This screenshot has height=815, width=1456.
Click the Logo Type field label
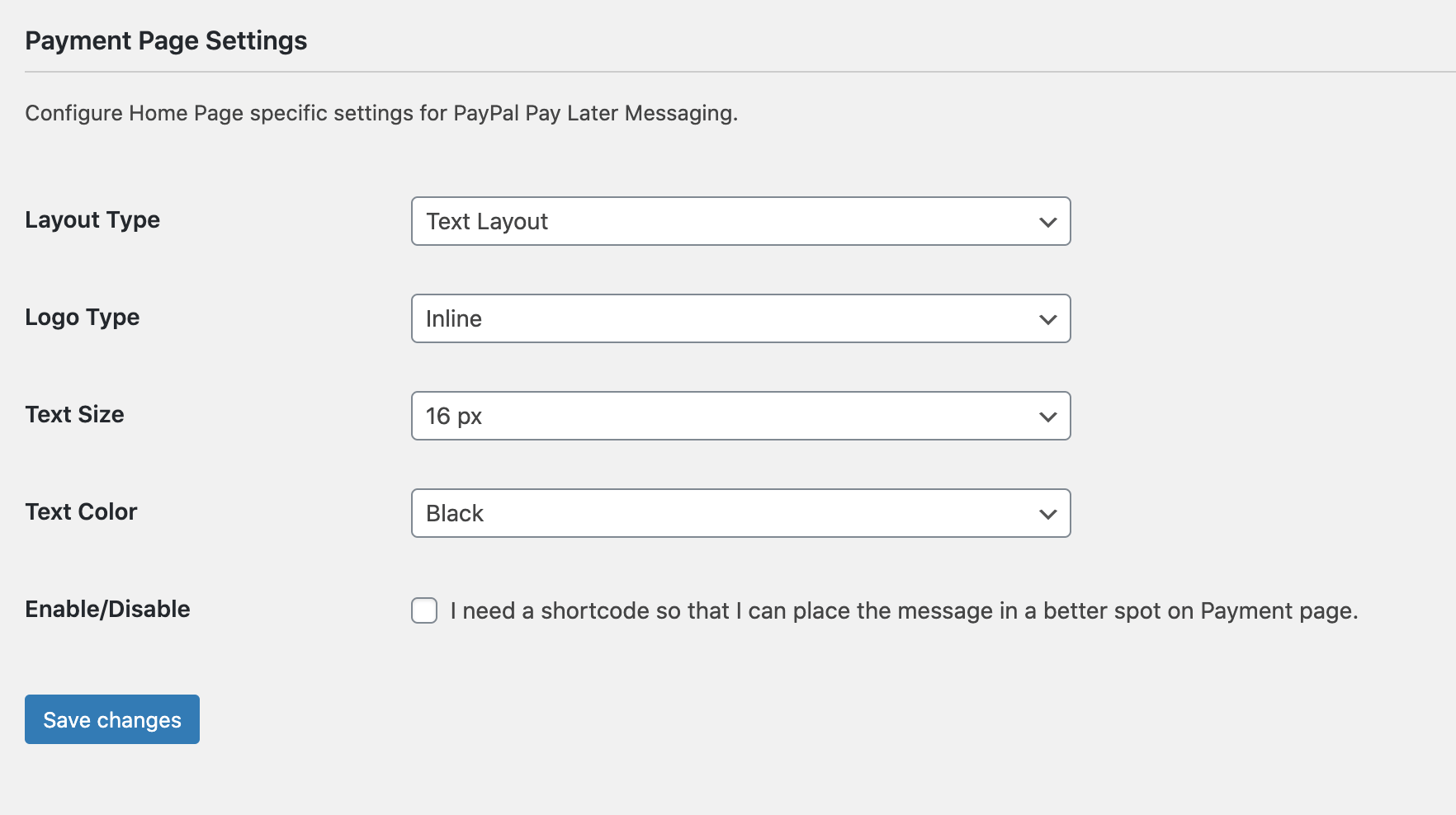[x=83, y=318]
